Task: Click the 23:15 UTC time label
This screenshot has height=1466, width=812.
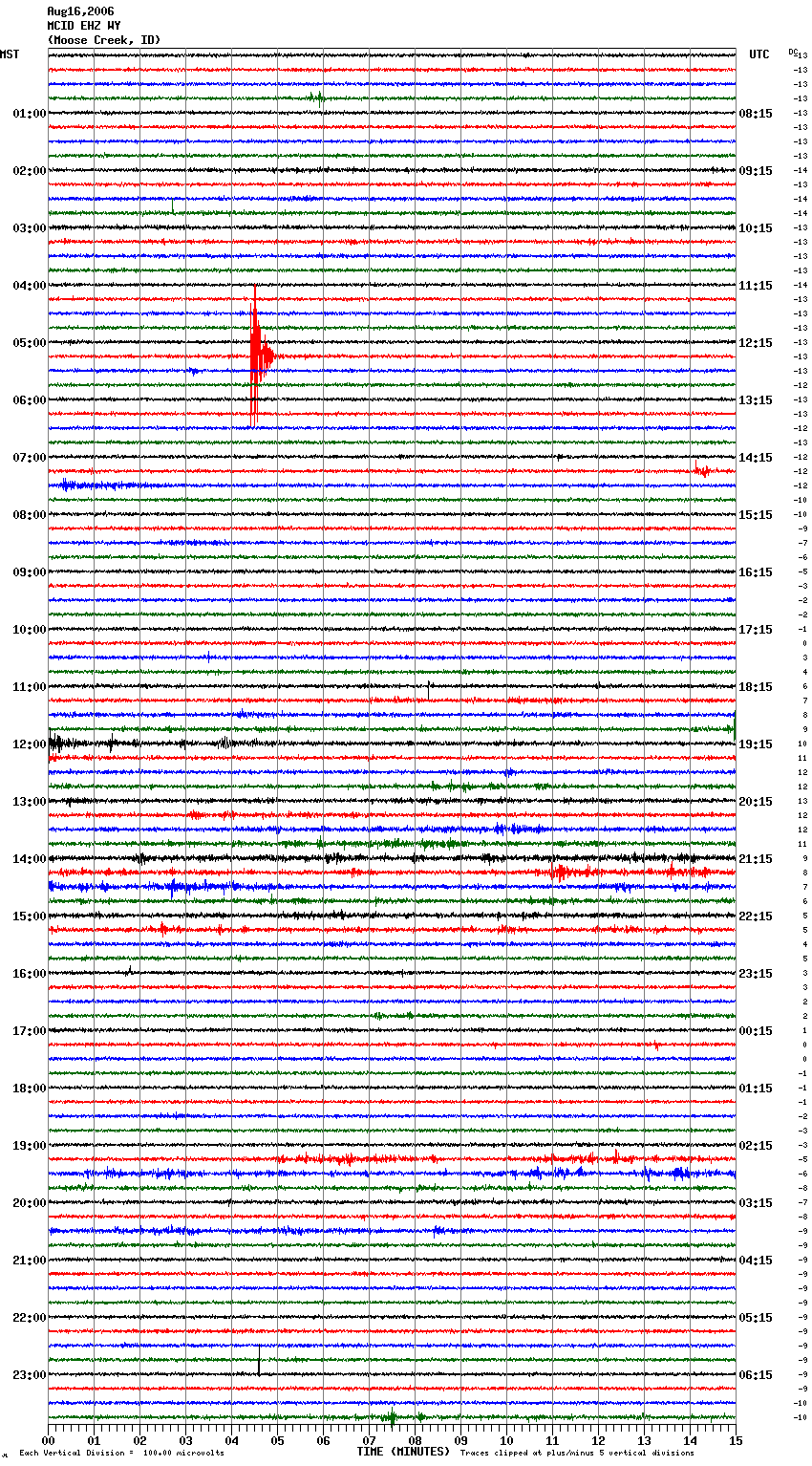Action: coord(756,974)
